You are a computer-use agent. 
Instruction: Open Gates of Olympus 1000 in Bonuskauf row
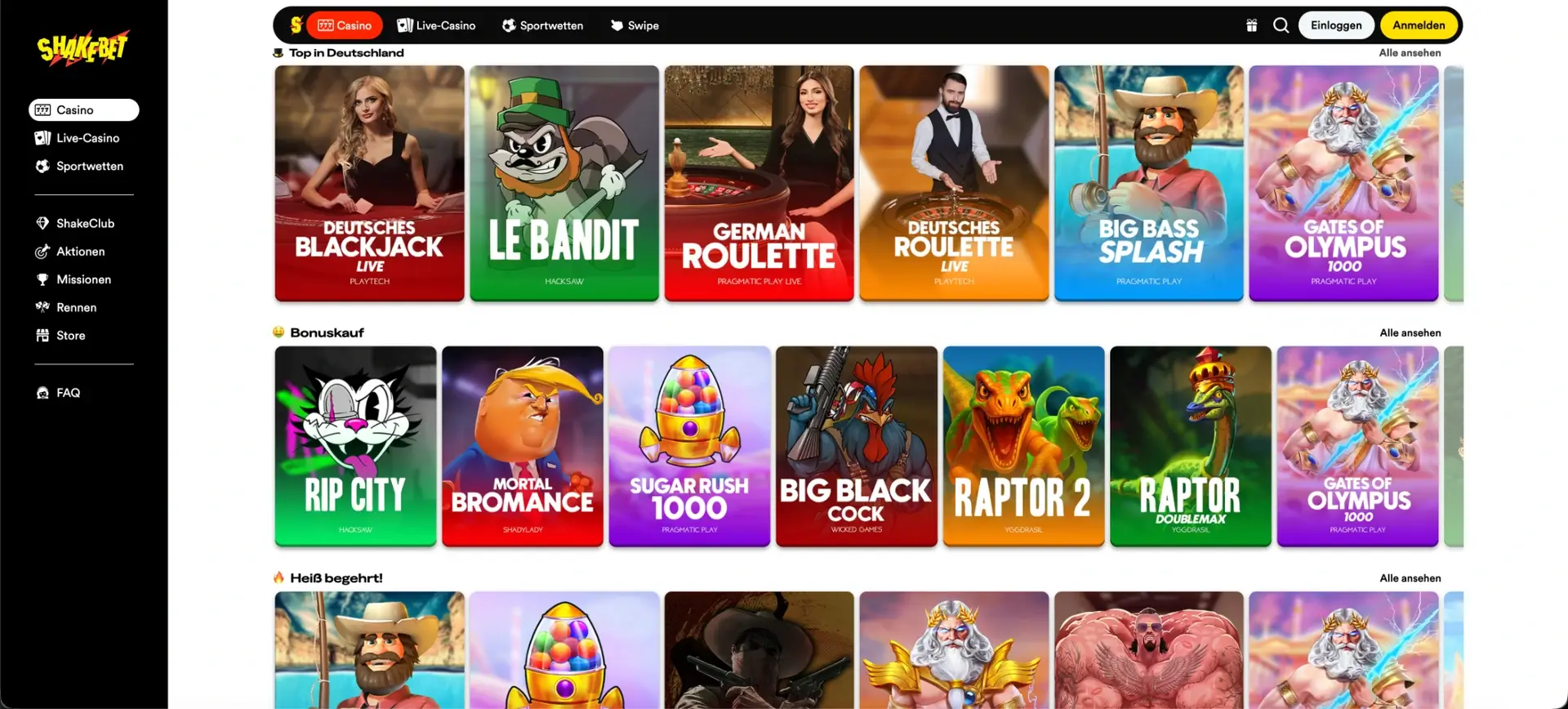click(1358, 446)
